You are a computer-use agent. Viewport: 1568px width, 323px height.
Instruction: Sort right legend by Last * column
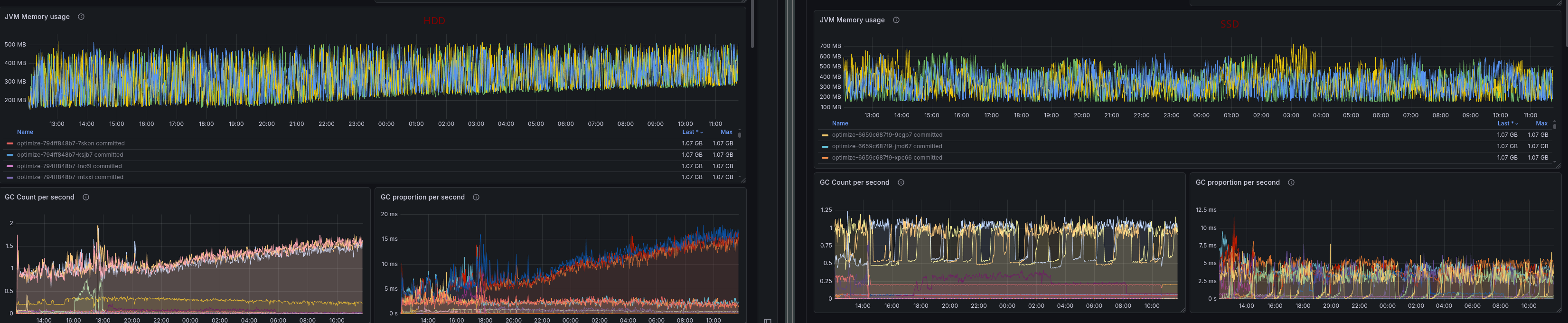coord(1507,123)
